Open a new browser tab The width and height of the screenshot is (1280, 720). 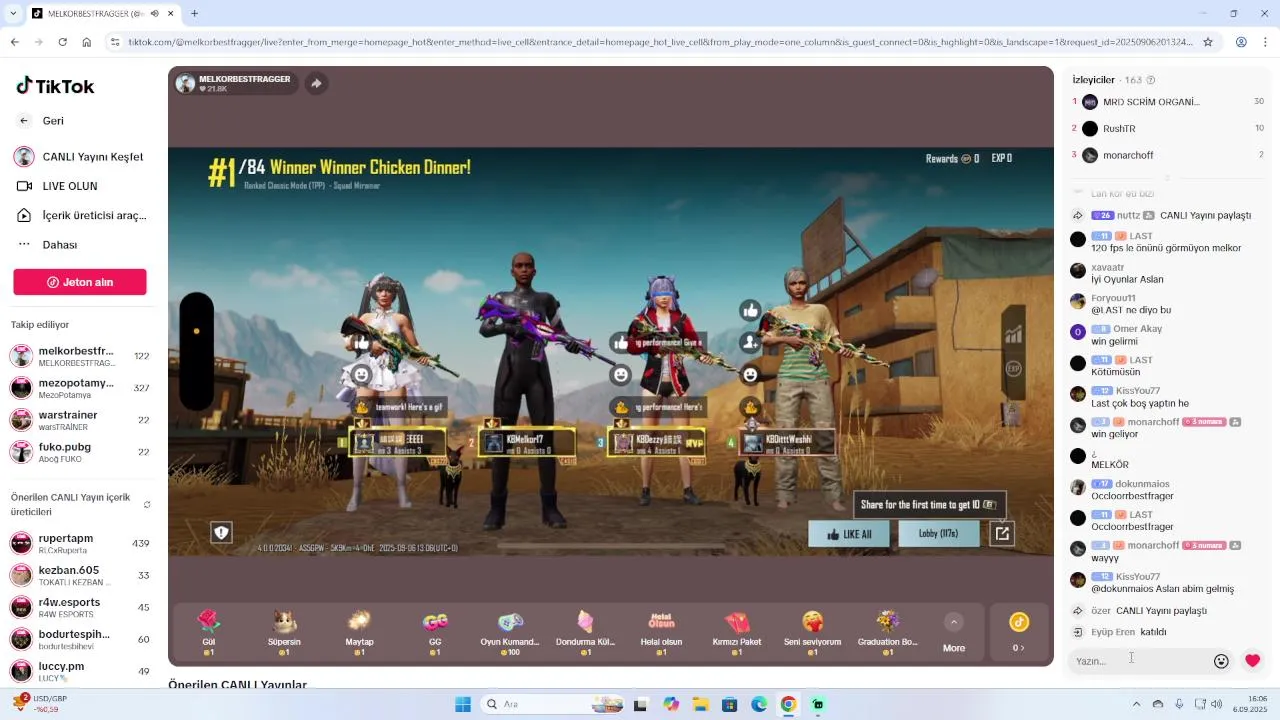[x=194, y=14]
